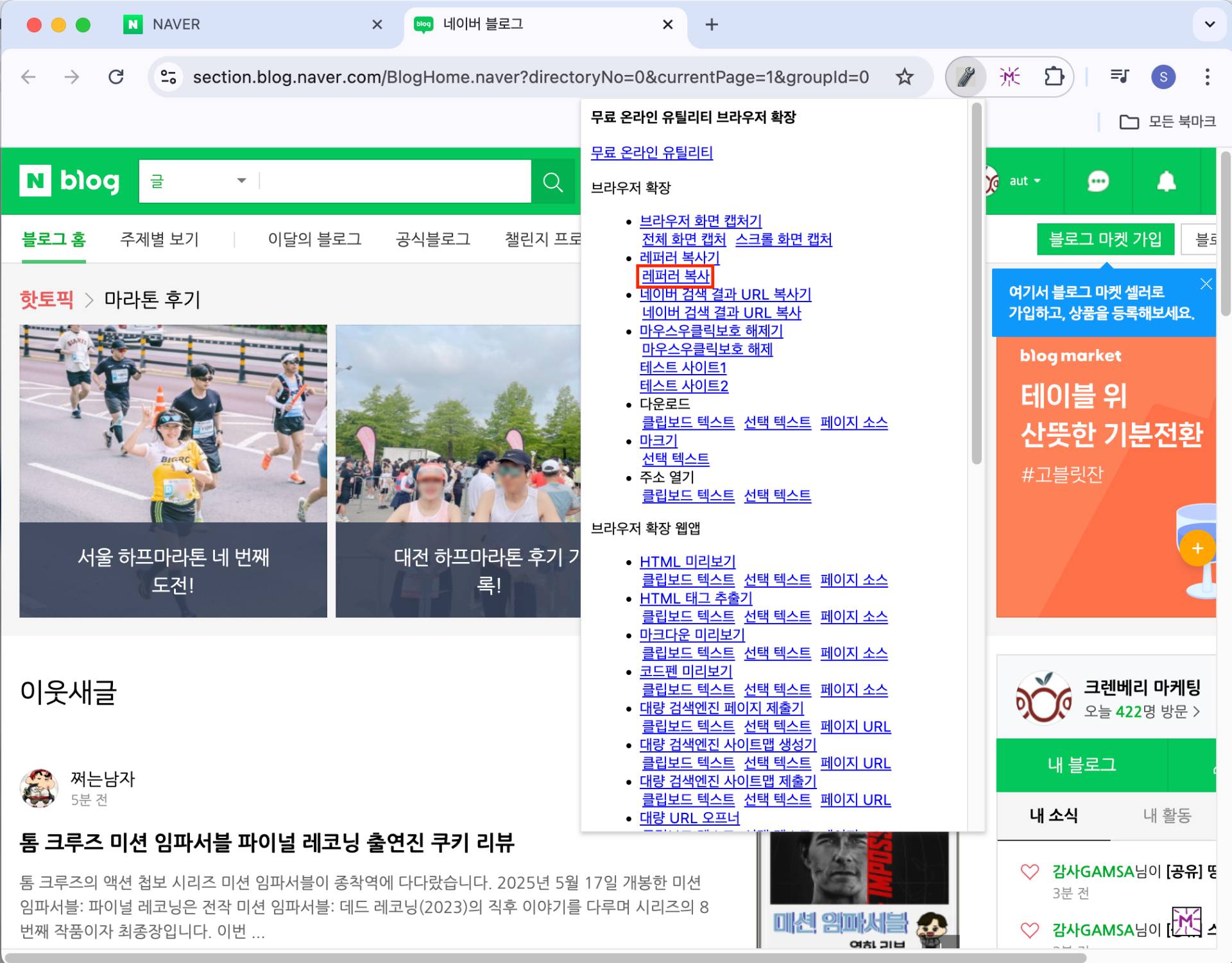Open the 모든 북마크 folder
1232x963 pixels.
(x=1167, y=121)
